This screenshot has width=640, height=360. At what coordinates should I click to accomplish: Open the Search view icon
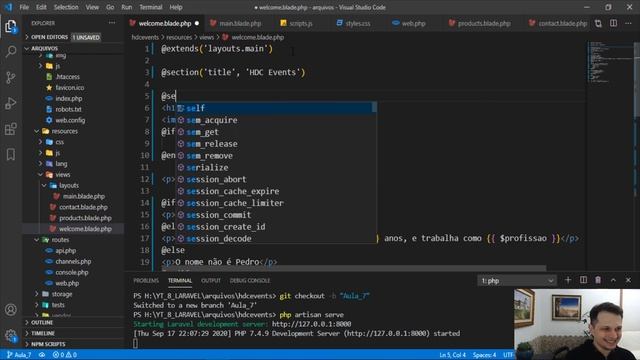tap(11, 52)
